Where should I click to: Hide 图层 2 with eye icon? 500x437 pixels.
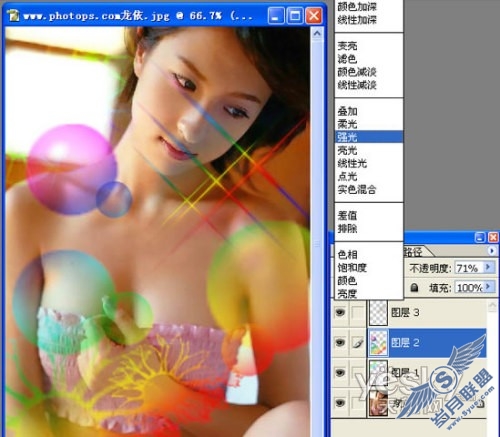coord(340,342)
